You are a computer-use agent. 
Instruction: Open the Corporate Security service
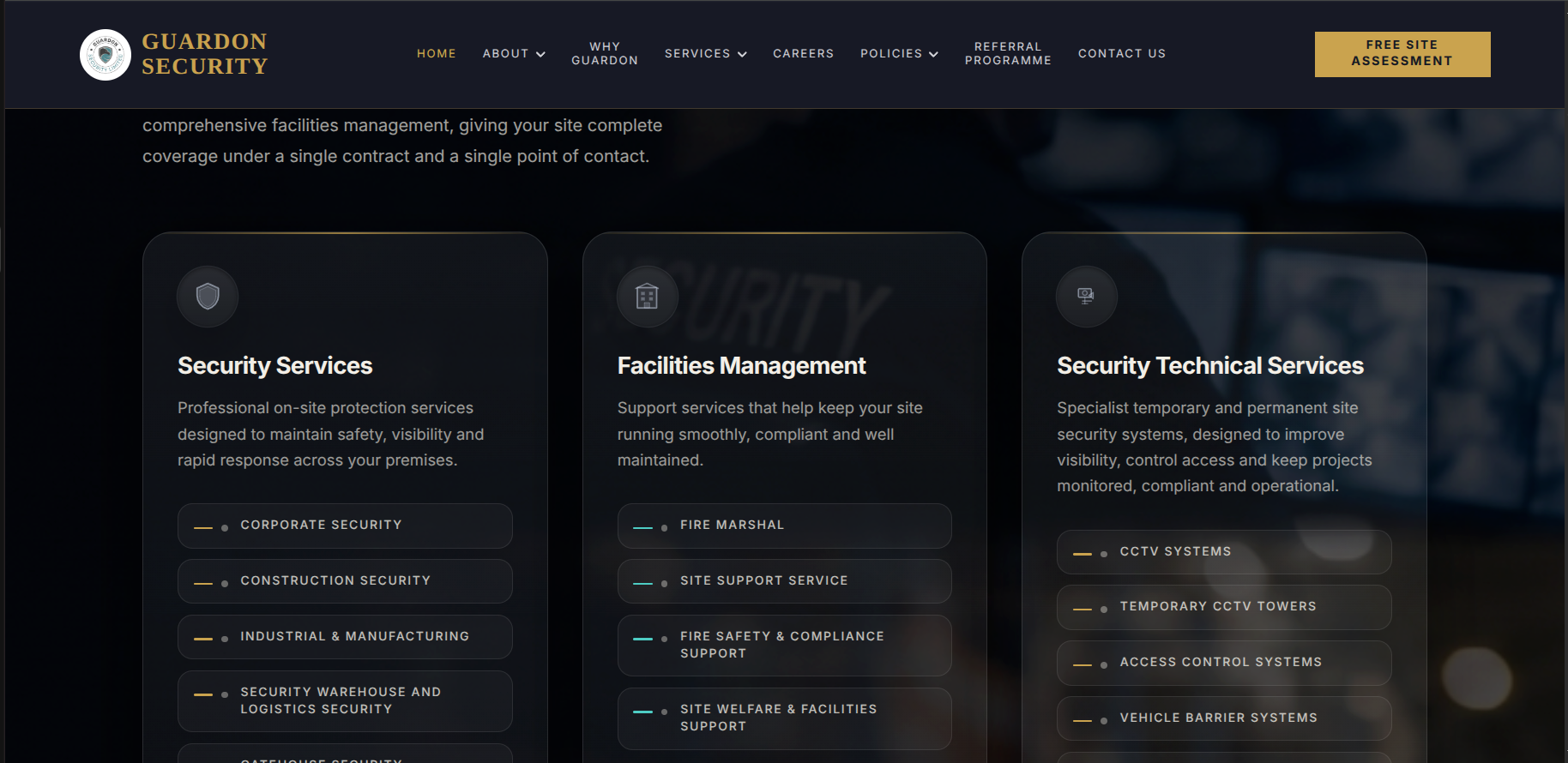(345, 526)
